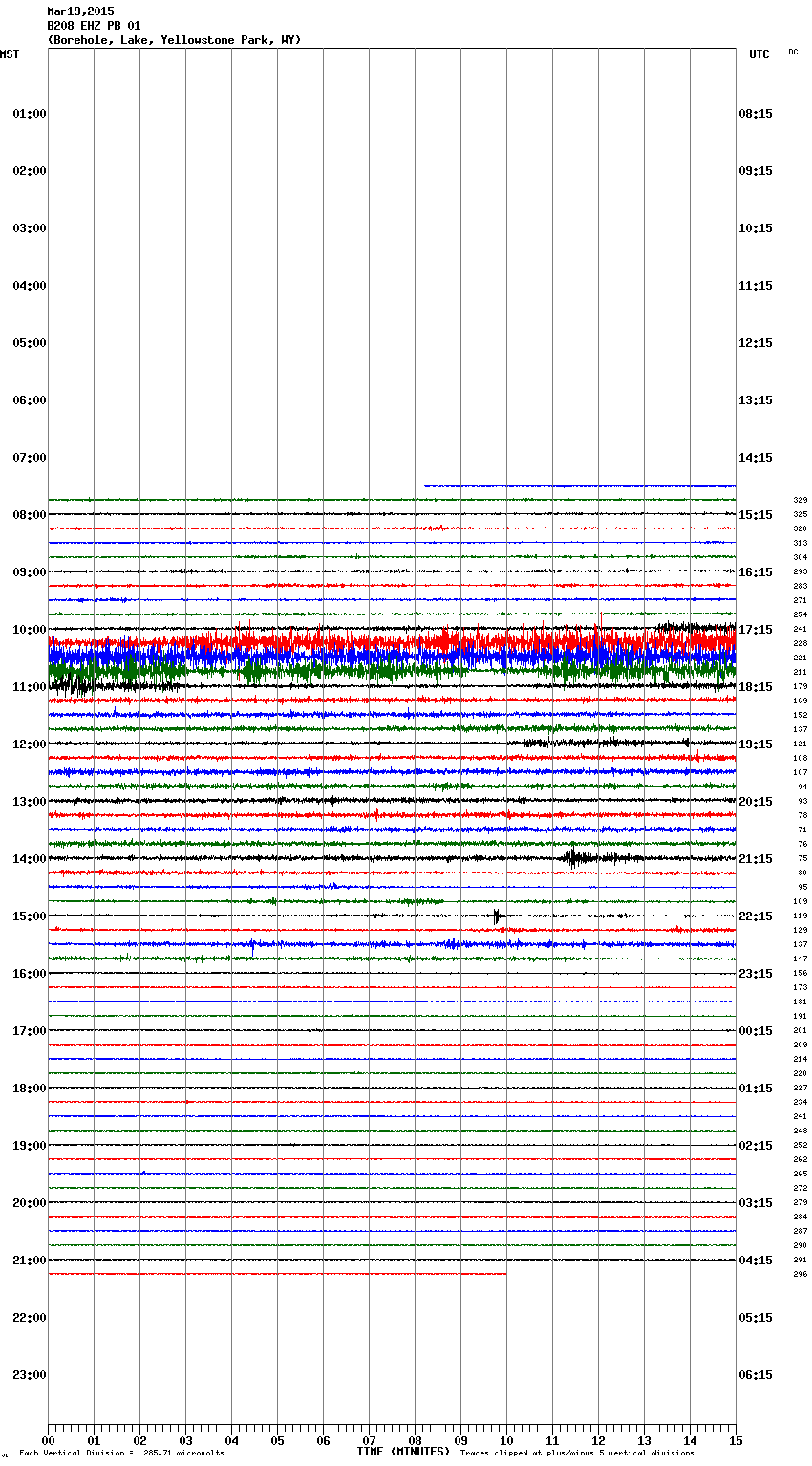
Task: Click minute 00 on the bottom axis
Action: 48,1440
